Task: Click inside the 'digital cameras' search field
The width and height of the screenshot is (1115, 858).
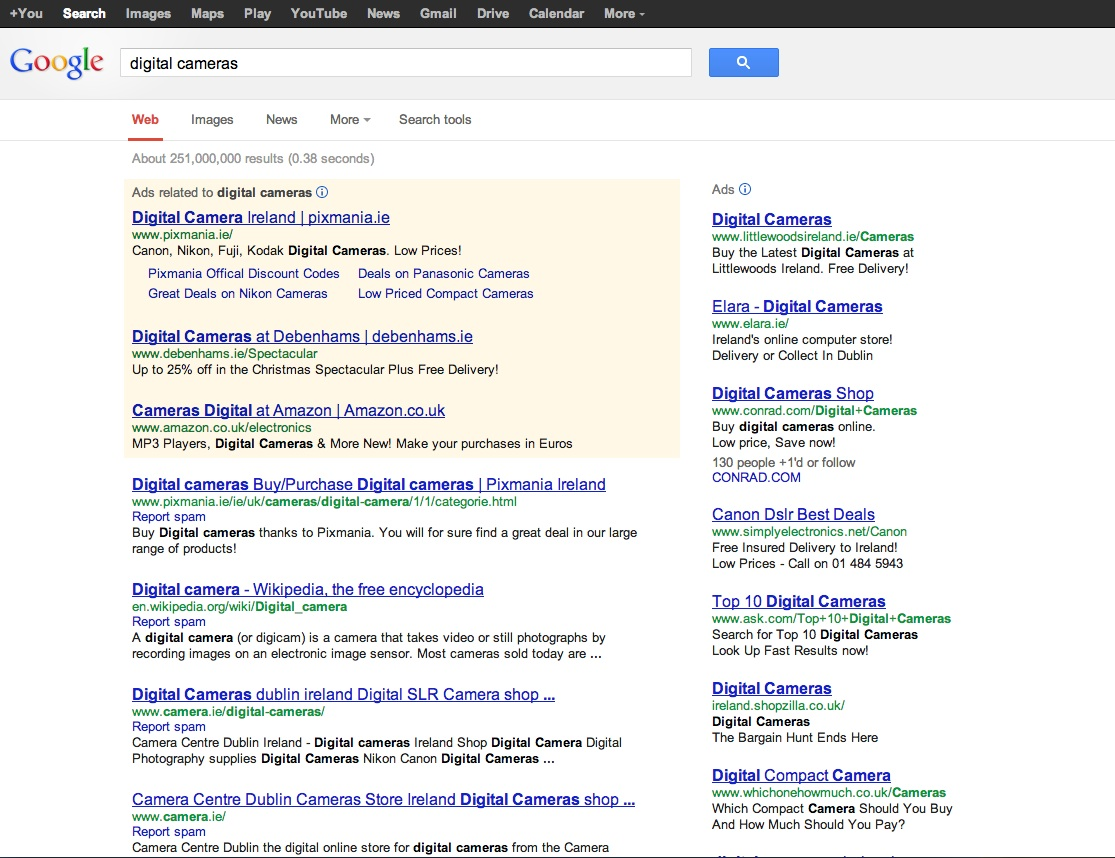Action: click(x=405, y=63)
